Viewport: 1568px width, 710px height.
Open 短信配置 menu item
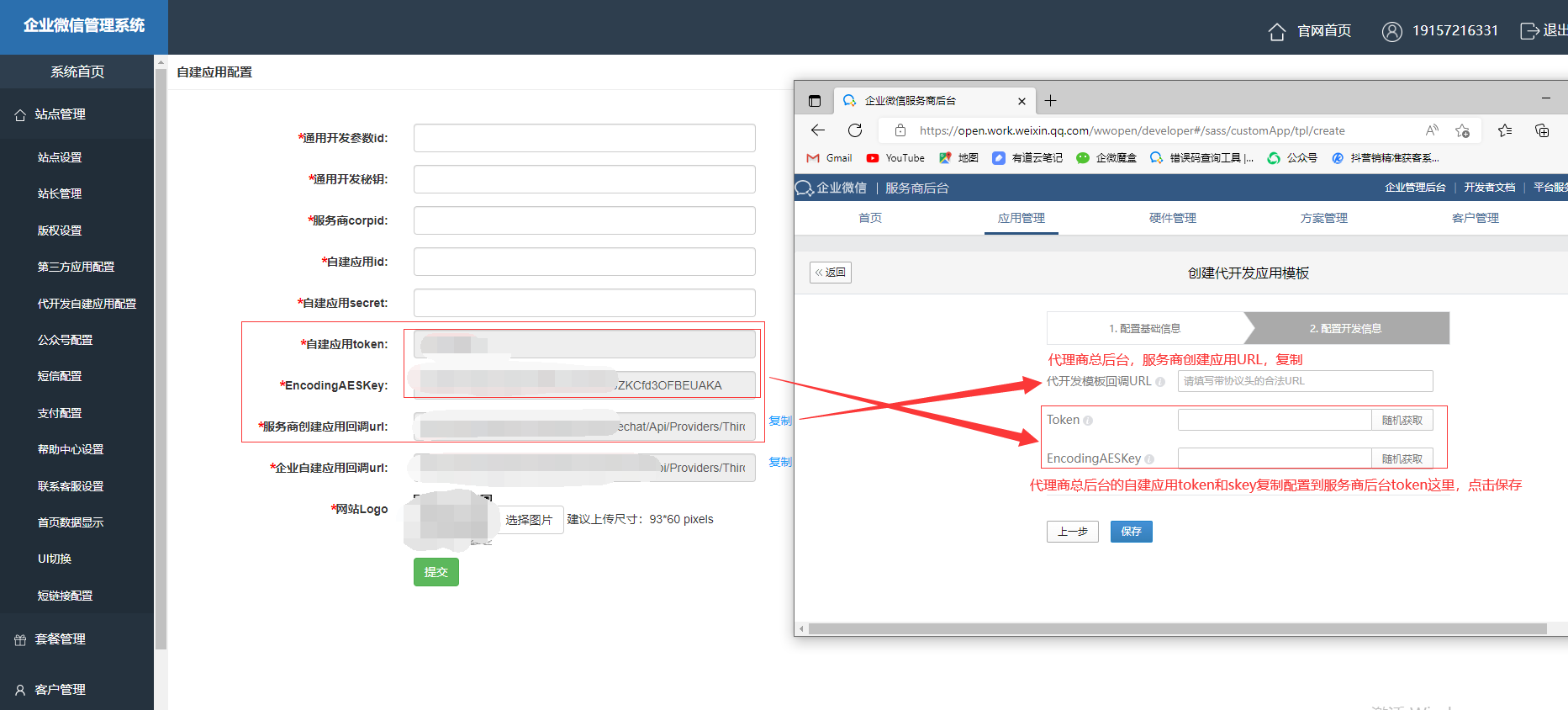(60, 377)
